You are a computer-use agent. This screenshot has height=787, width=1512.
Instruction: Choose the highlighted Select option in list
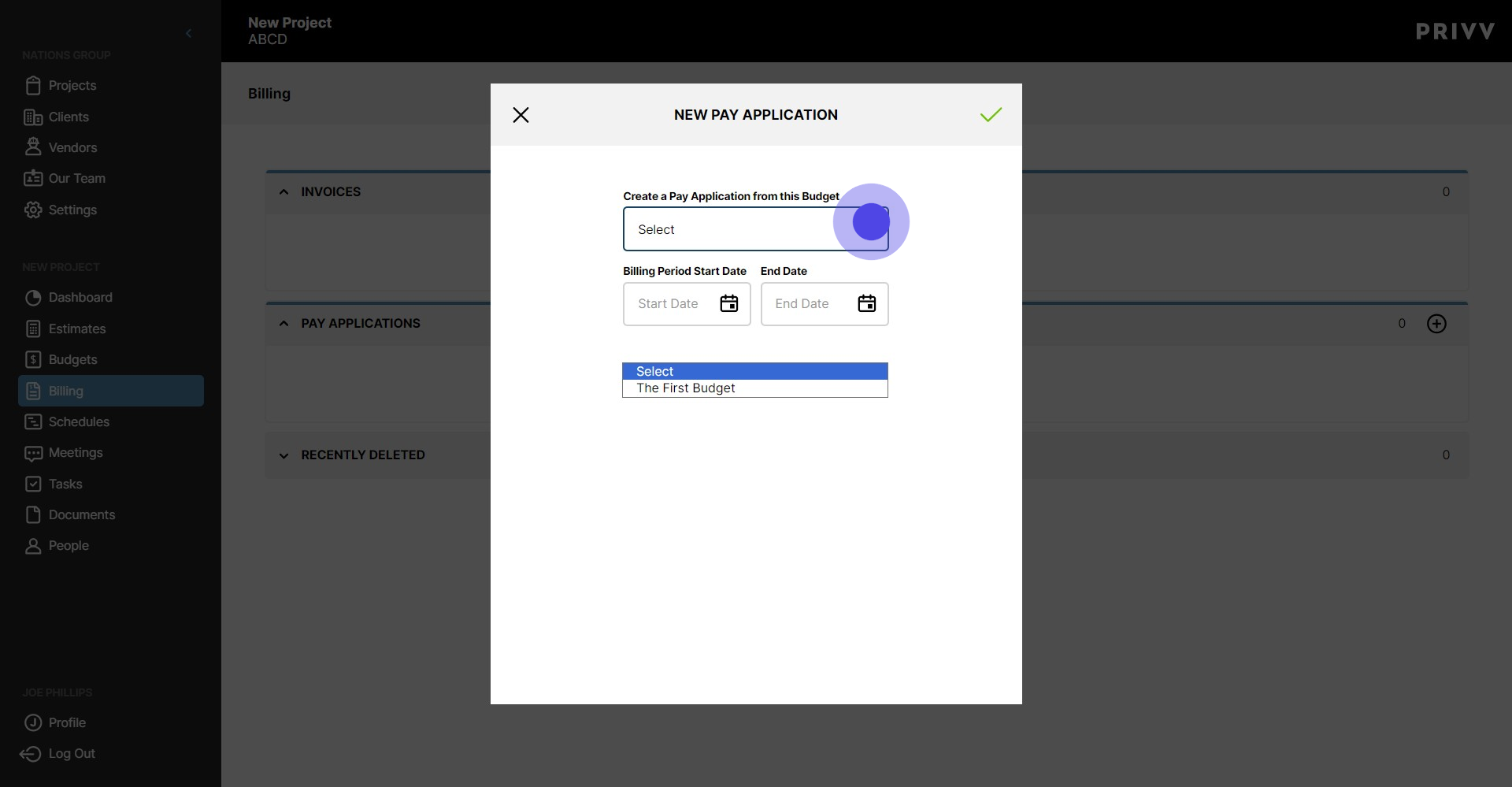click(755, 371)
